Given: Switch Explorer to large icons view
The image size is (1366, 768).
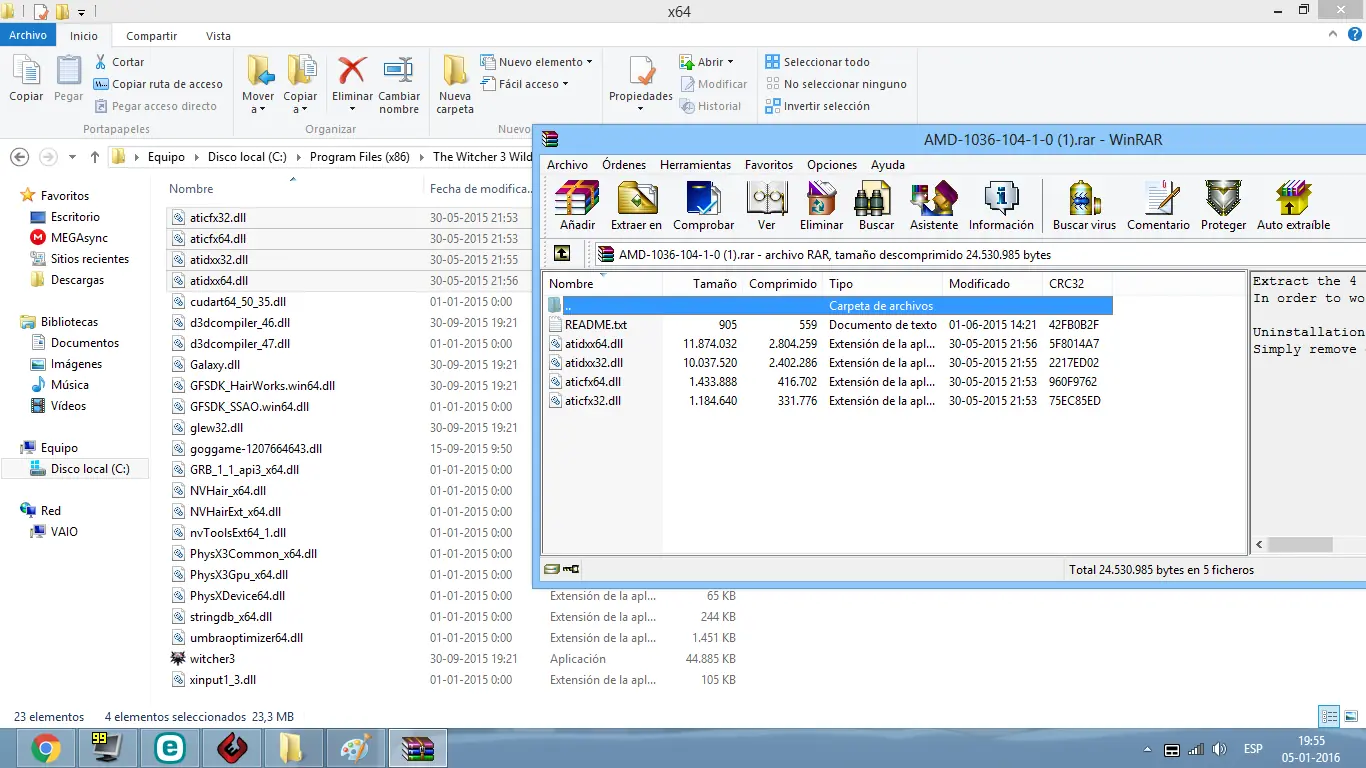Looking at the screenshot, I should click(1350, 716).
